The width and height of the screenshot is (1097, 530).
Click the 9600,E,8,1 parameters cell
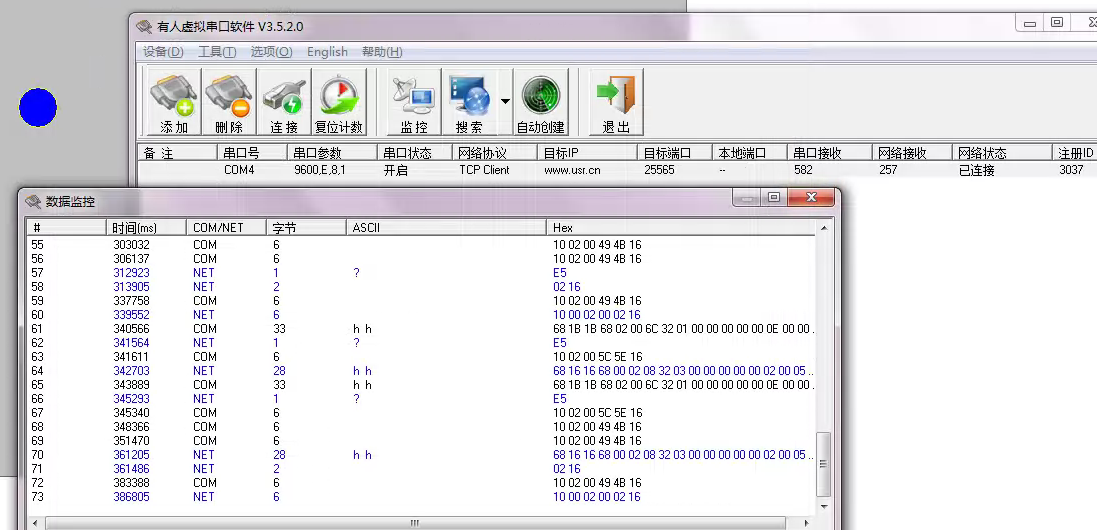[320, 170]
